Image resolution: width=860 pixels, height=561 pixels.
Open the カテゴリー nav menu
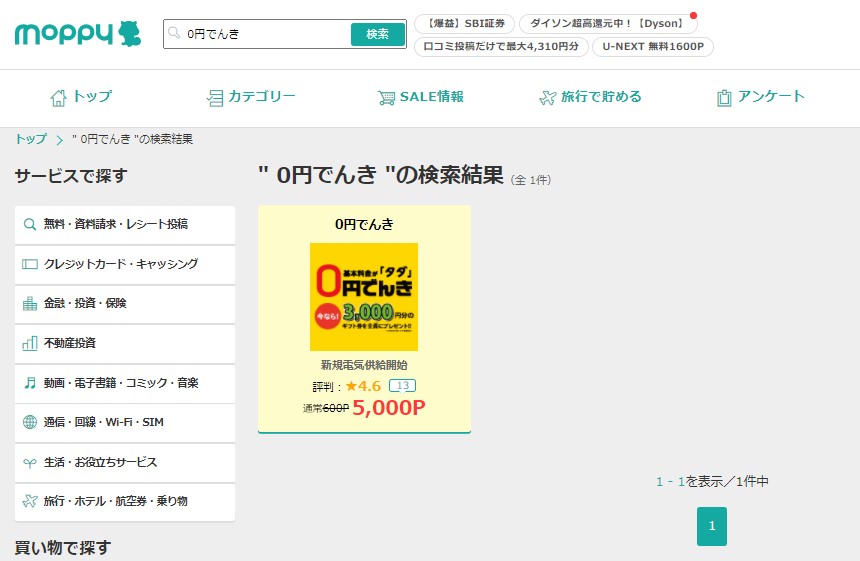click(x=251, y=97)
